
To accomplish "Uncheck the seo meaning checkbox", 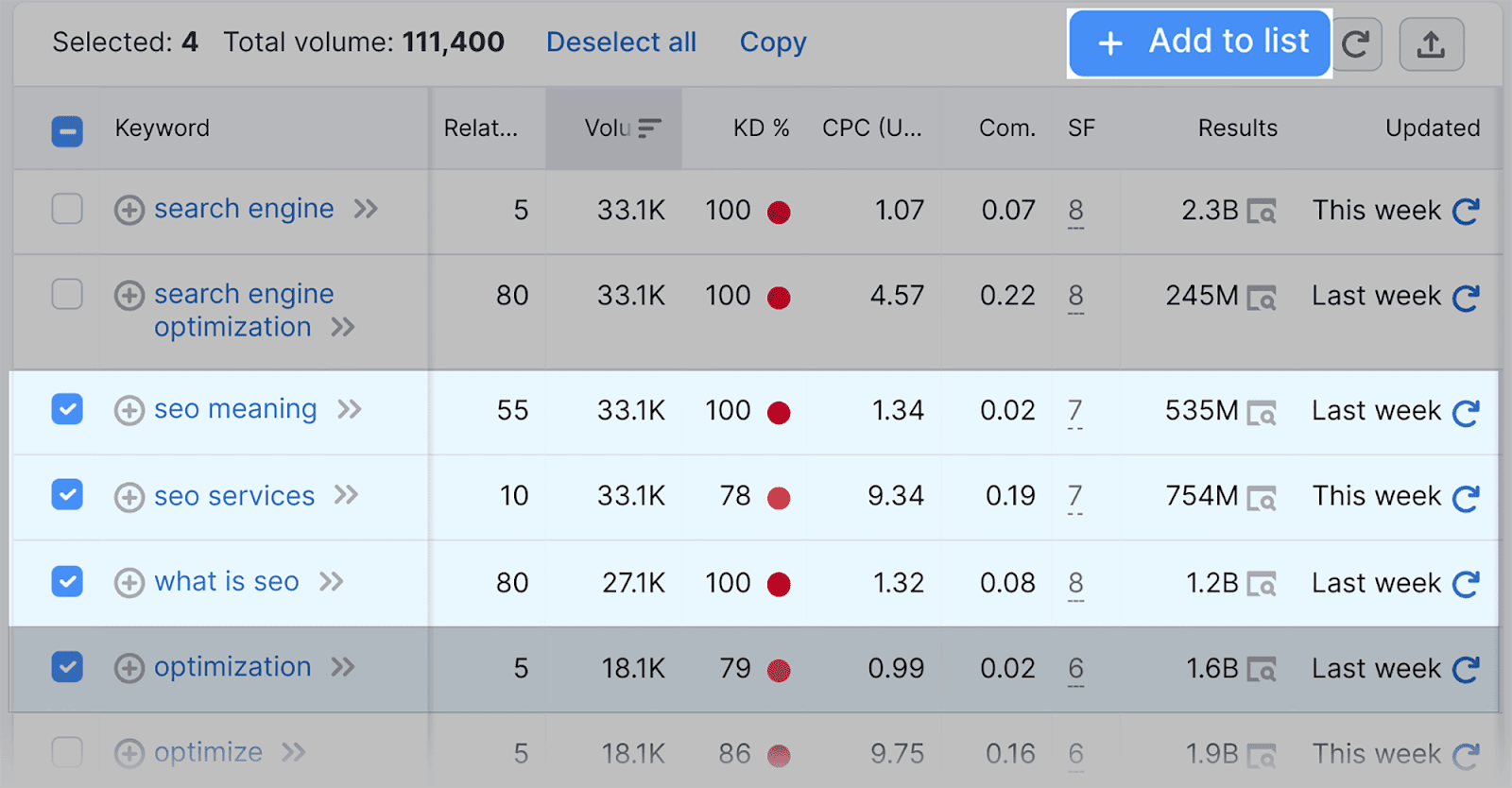I will [67, 409].
